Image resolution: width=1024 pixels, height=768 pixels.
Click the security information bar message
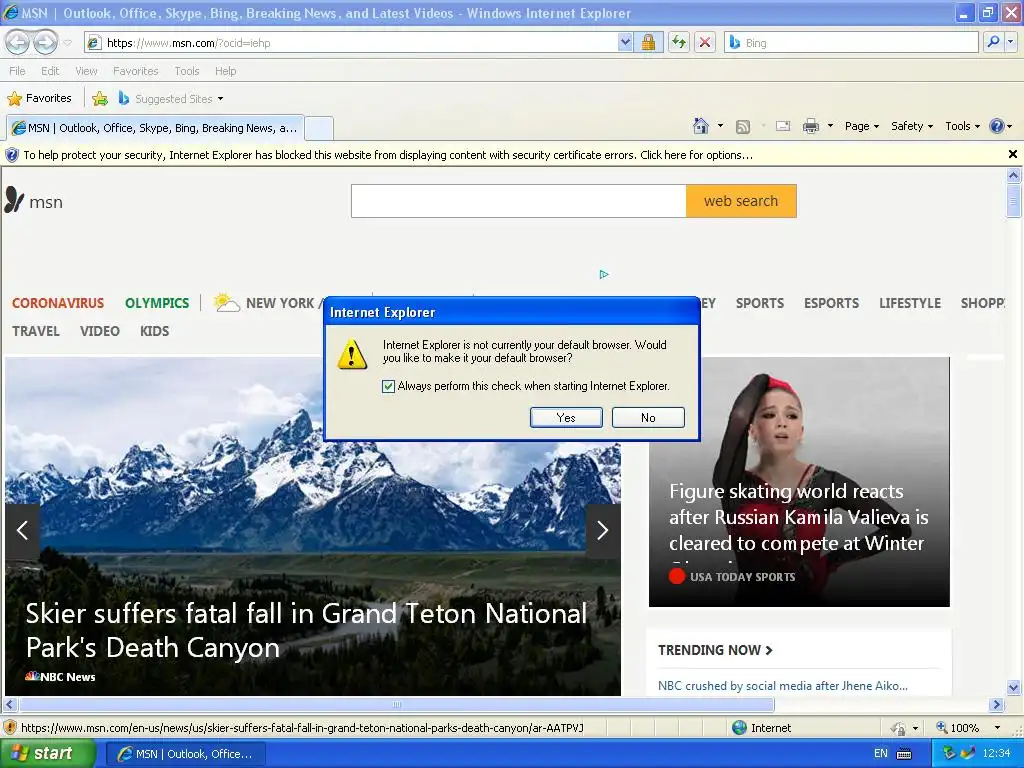[388, 155]
